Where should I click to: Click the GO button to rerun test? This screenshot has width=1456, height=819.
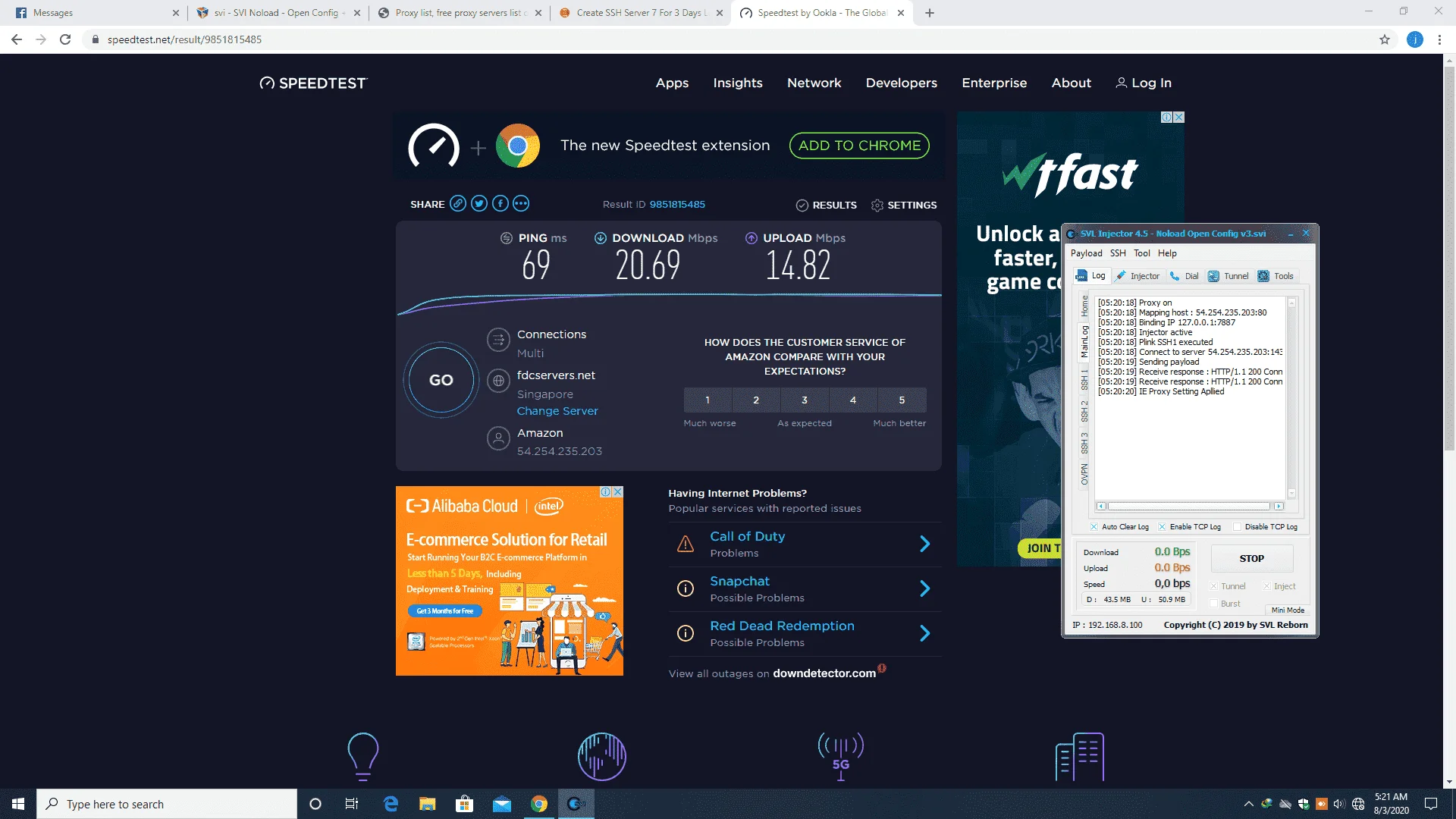(441, 380)
